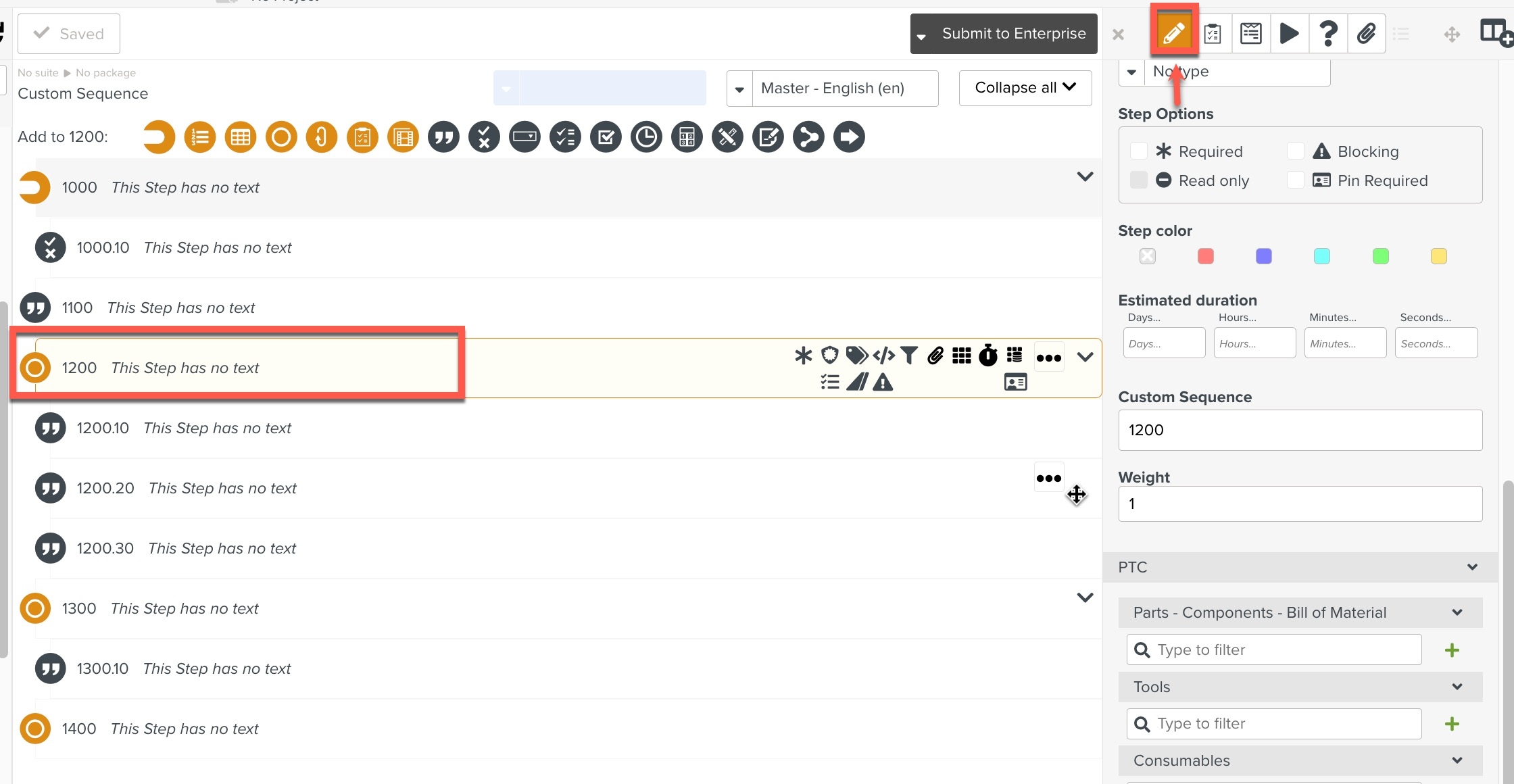1514x784 pixels.
Task: Click the warning triangle icon on step 1200
Action: [x=883, y=383]
